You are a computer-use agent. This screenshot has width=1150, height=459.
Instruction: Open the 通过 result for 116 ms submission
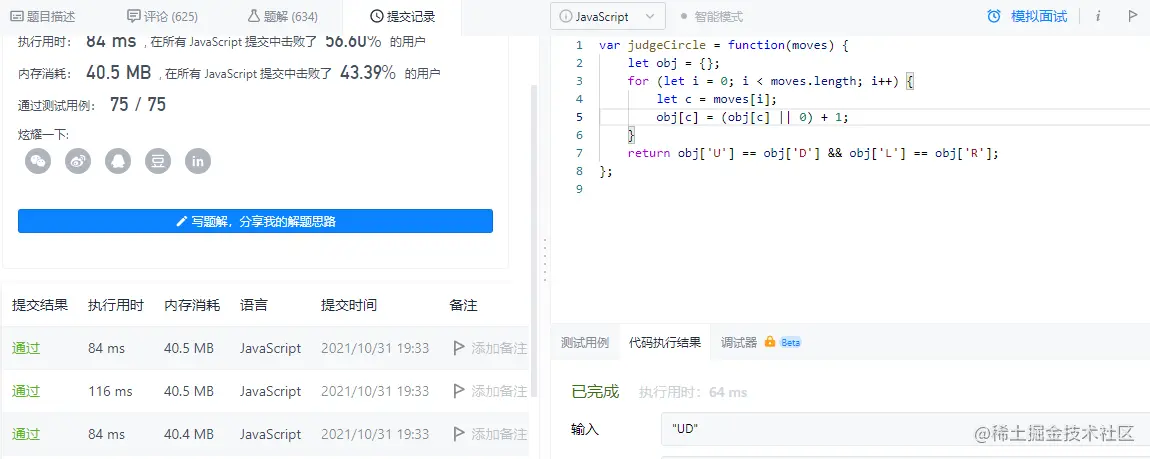(x=26, y=391)
